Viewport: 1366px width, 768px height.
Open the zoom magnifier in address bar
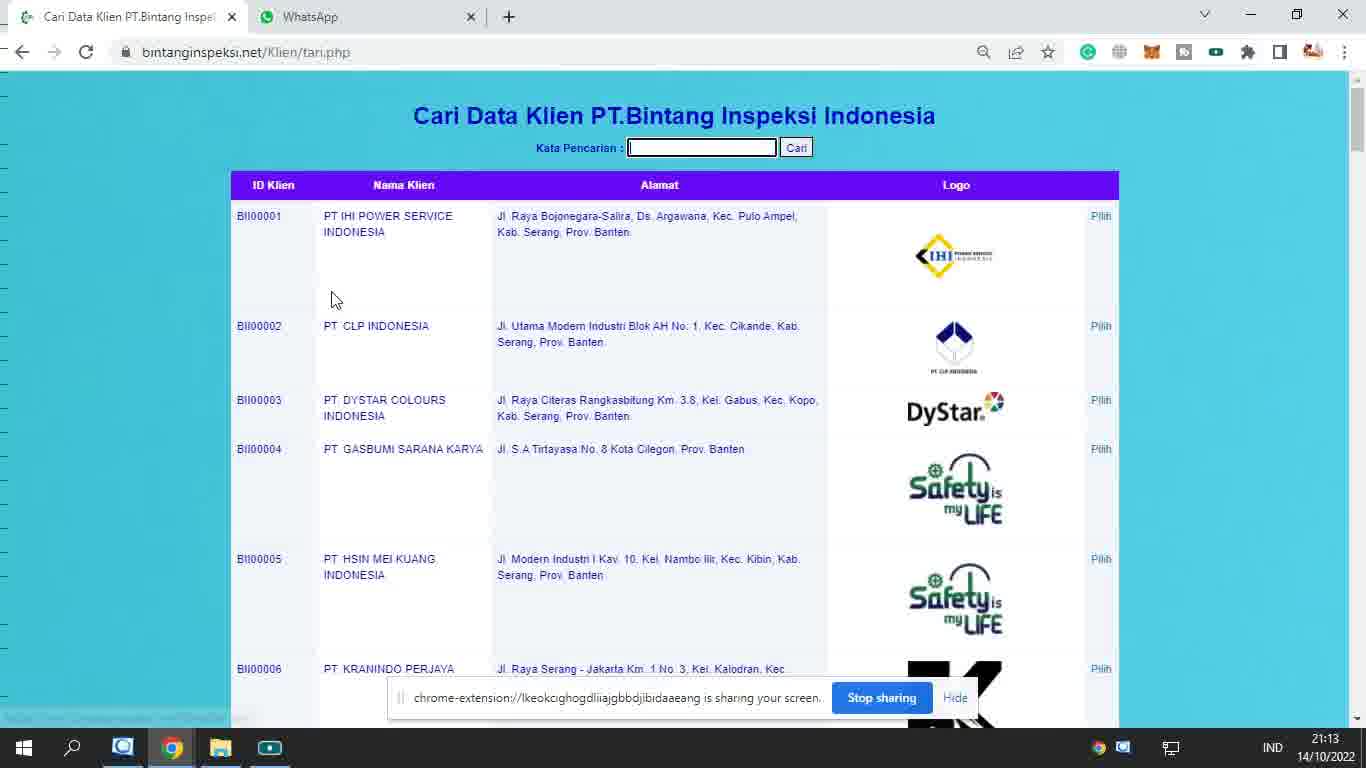click(x=984, y=52)
